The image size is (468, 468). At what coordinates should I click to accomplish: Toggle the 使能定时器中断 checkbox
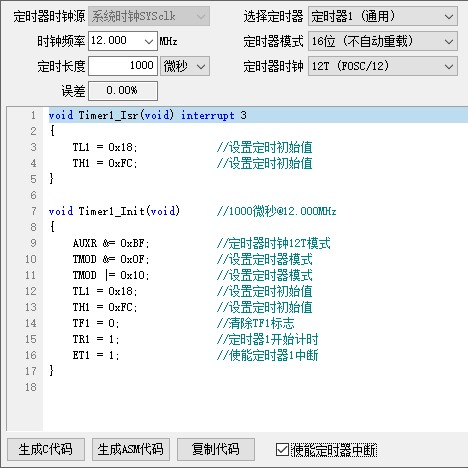coord(283,450)
